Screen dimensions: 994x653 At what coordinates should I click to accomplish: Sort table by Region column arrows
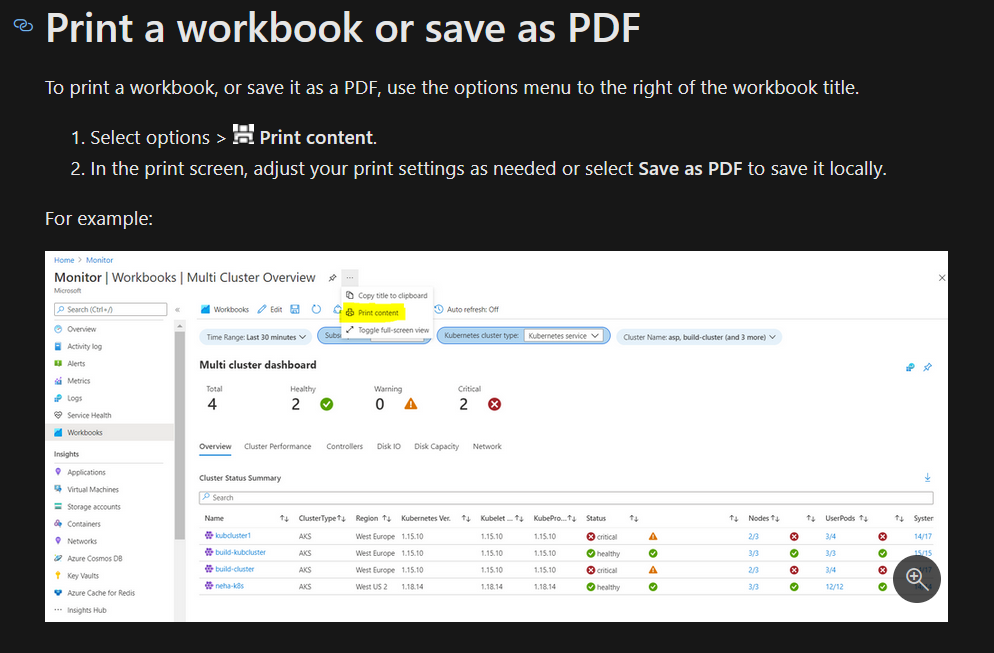click(x=387, y=519)
